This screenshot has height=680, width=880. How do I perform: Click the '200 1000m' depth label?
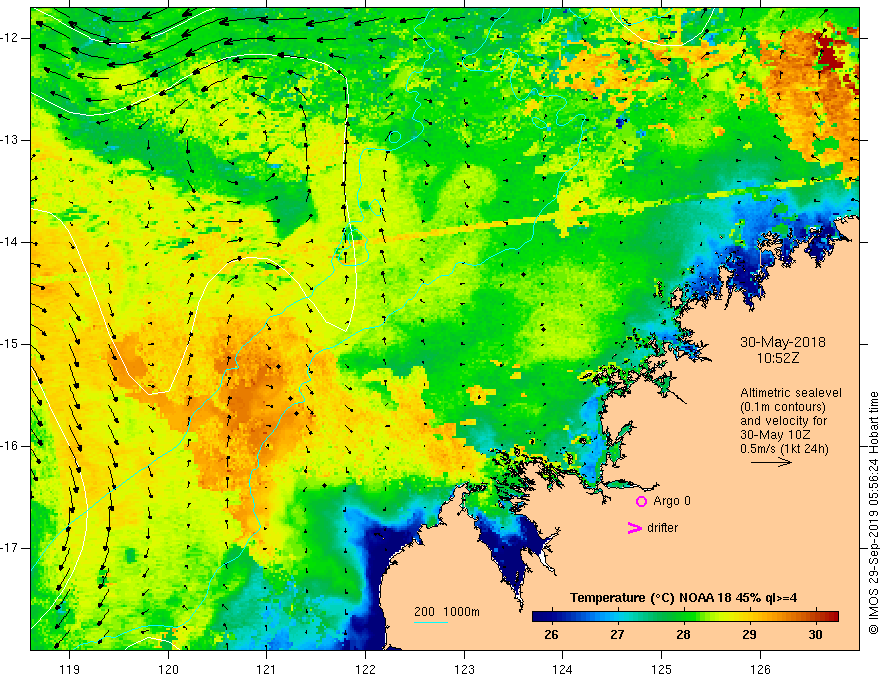click(x=447, y=612)
